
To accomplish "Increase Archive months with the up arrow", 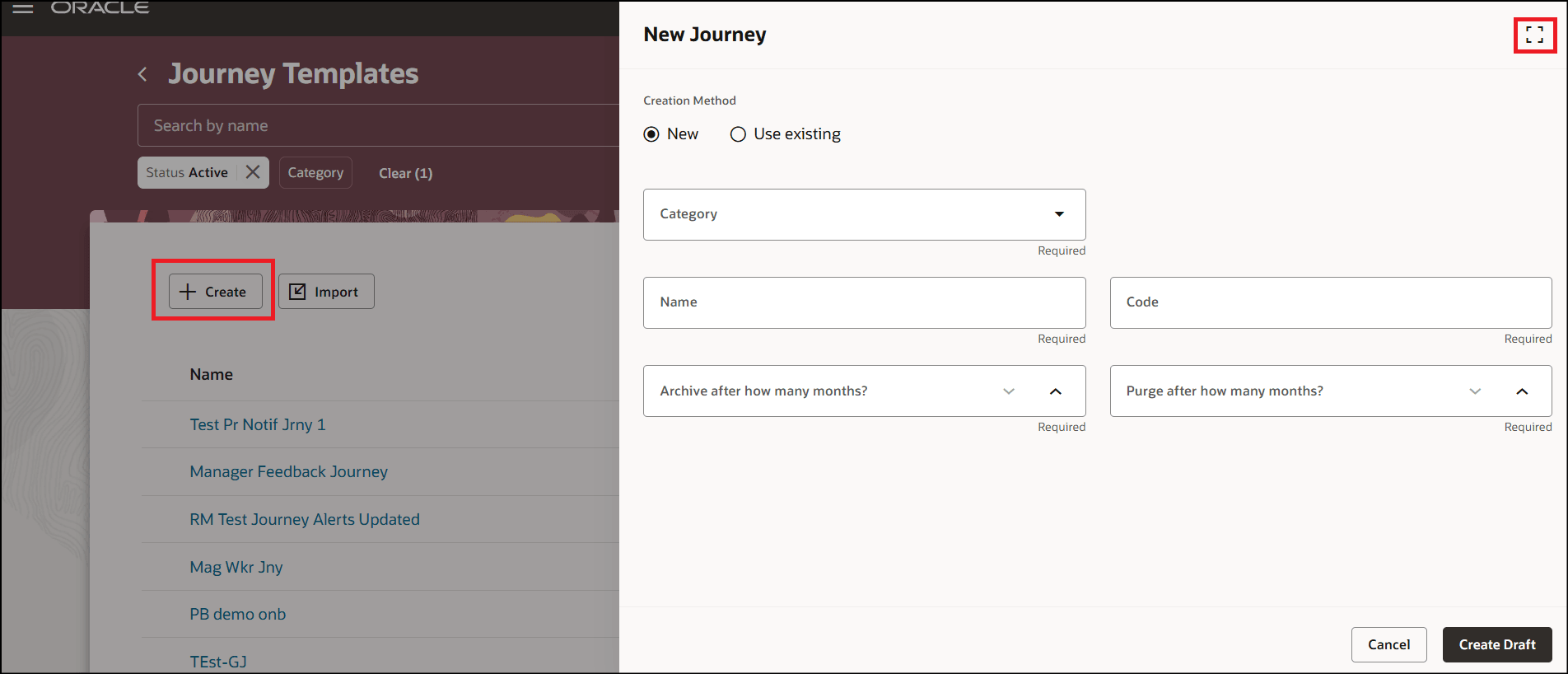I will pos(1056,391).
